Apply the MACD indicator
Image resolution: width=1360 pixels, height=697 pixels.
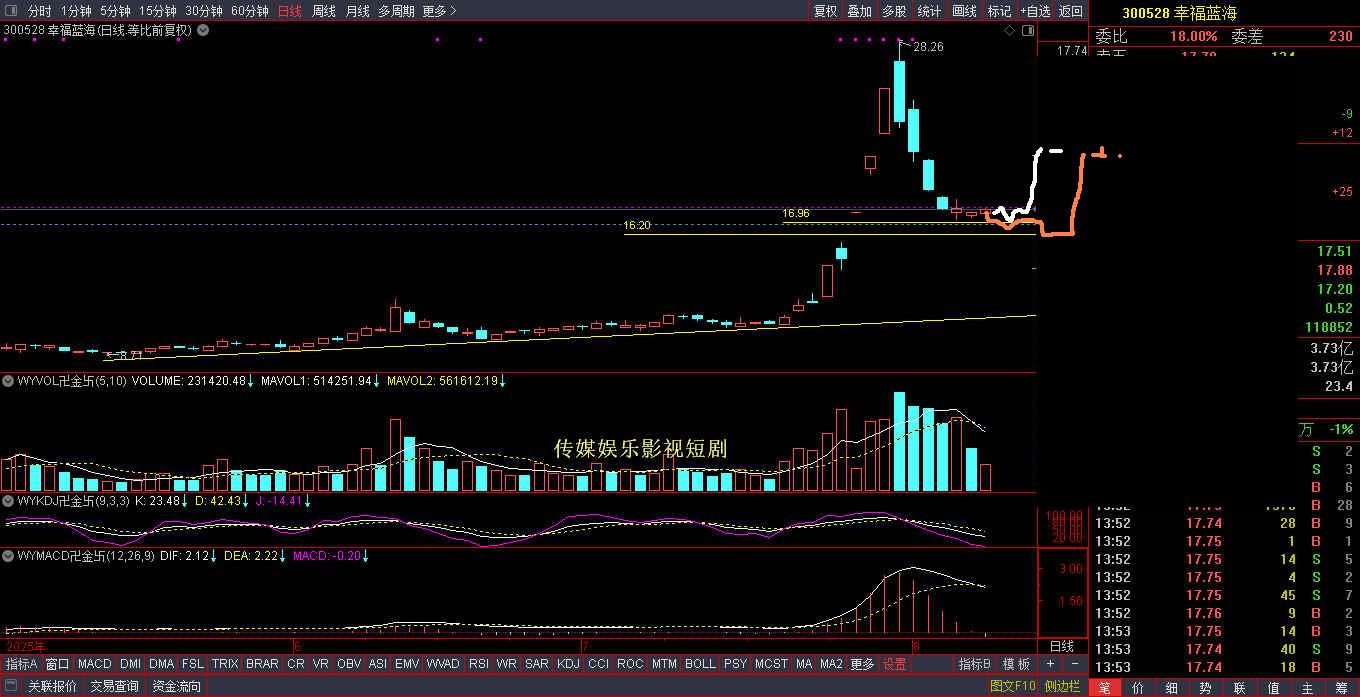[x=95, y=664]
